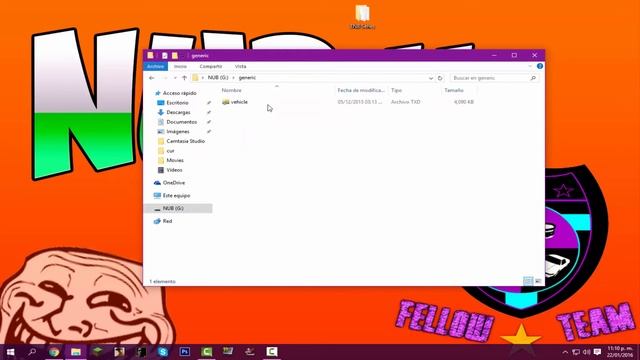
Task: Switch to large icons view layout icon
Action: tap(538, 281)
